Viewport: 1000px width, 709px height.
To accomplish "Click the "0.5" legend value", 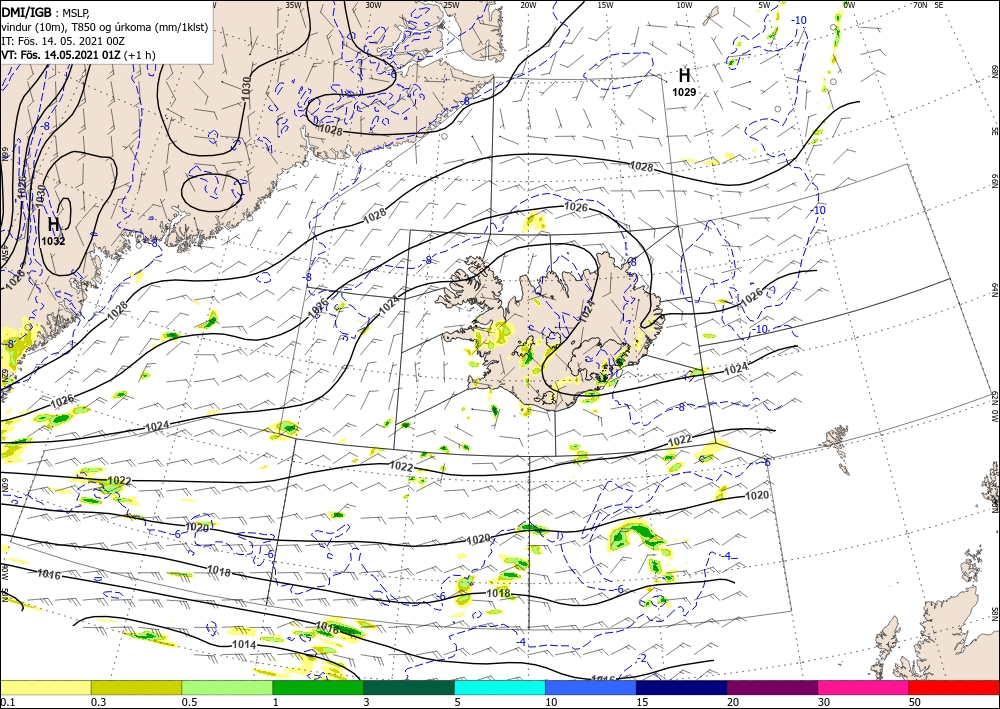I will pyautogui.click(x=188, y=702).
